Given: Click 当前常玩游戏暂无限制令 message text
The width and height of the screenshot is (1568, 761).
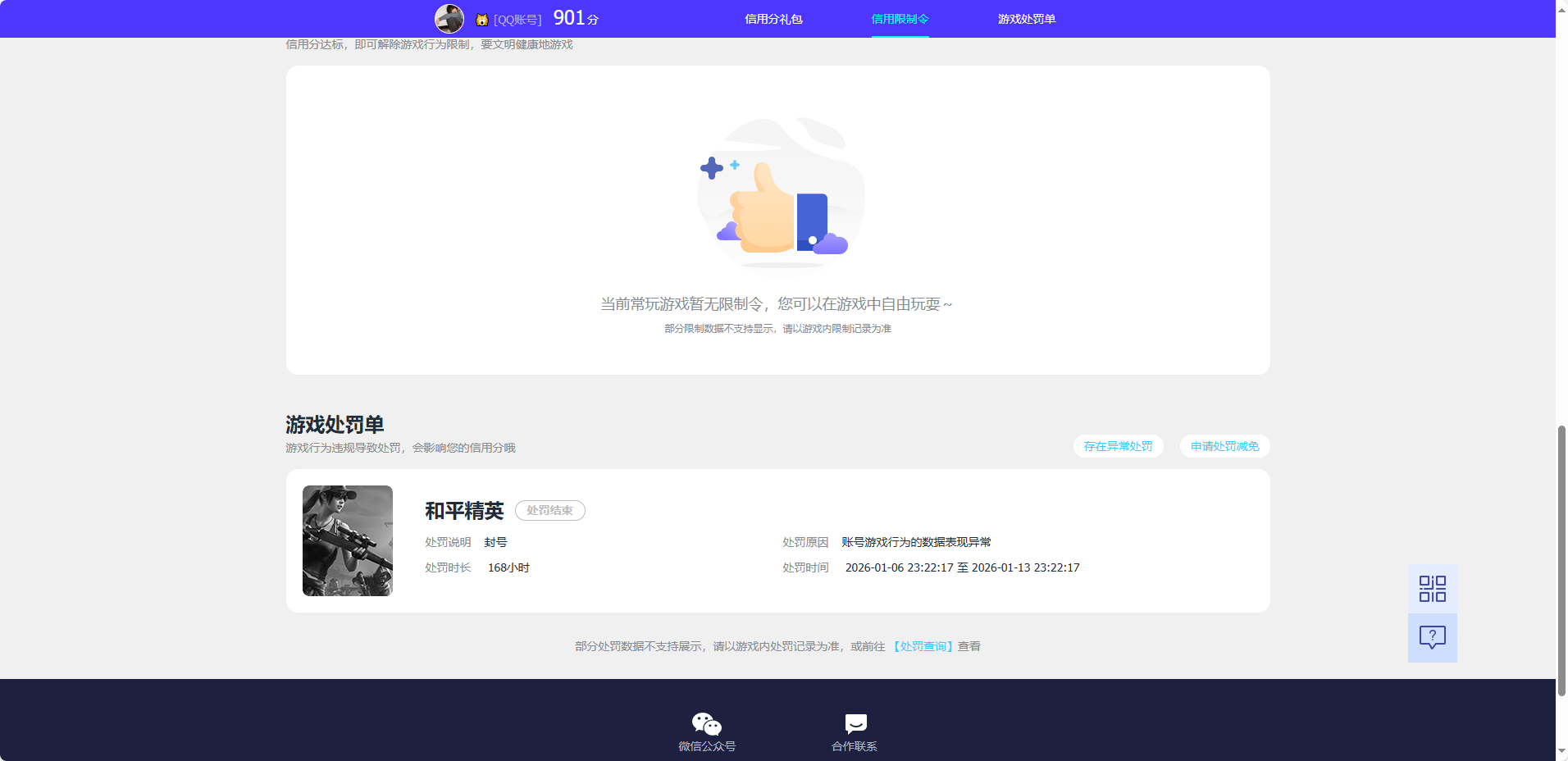Looking at the screenshot, I should click(x=777, y=304).
